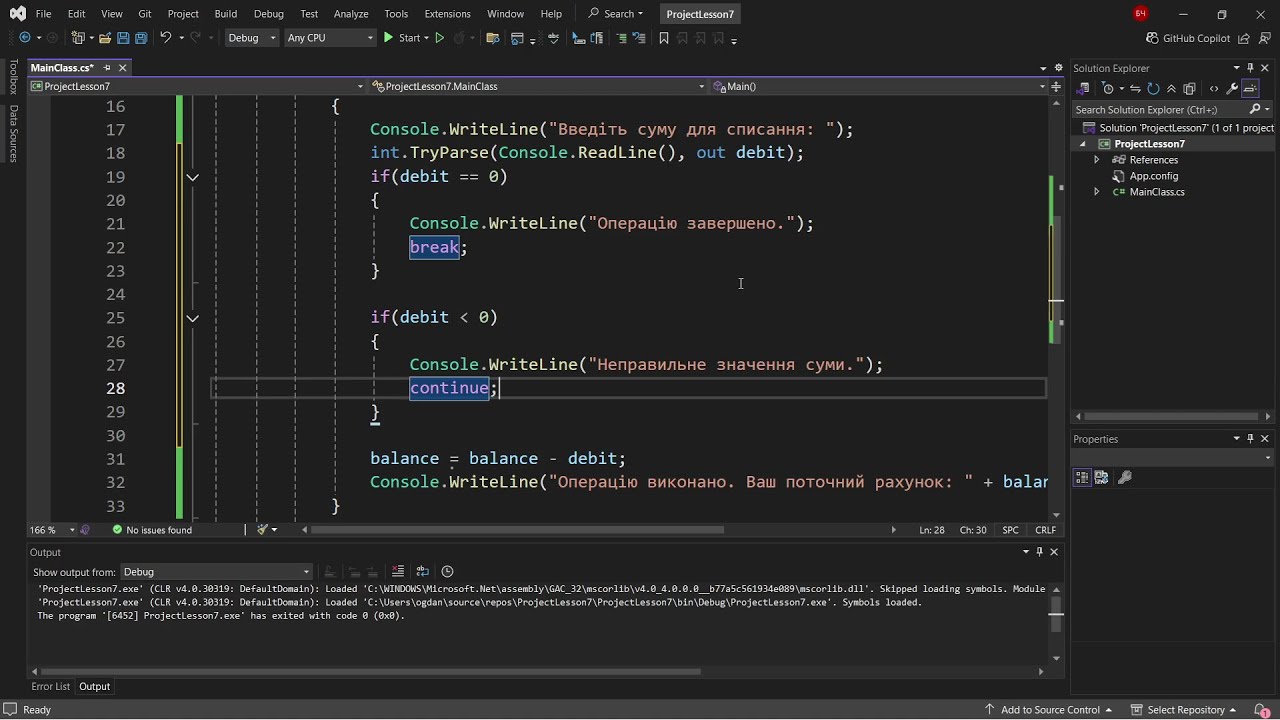This screenshot has width=1280, height=720.
Task: Click the Save (single floppy) toolbar icon
Action: point(124,38)
